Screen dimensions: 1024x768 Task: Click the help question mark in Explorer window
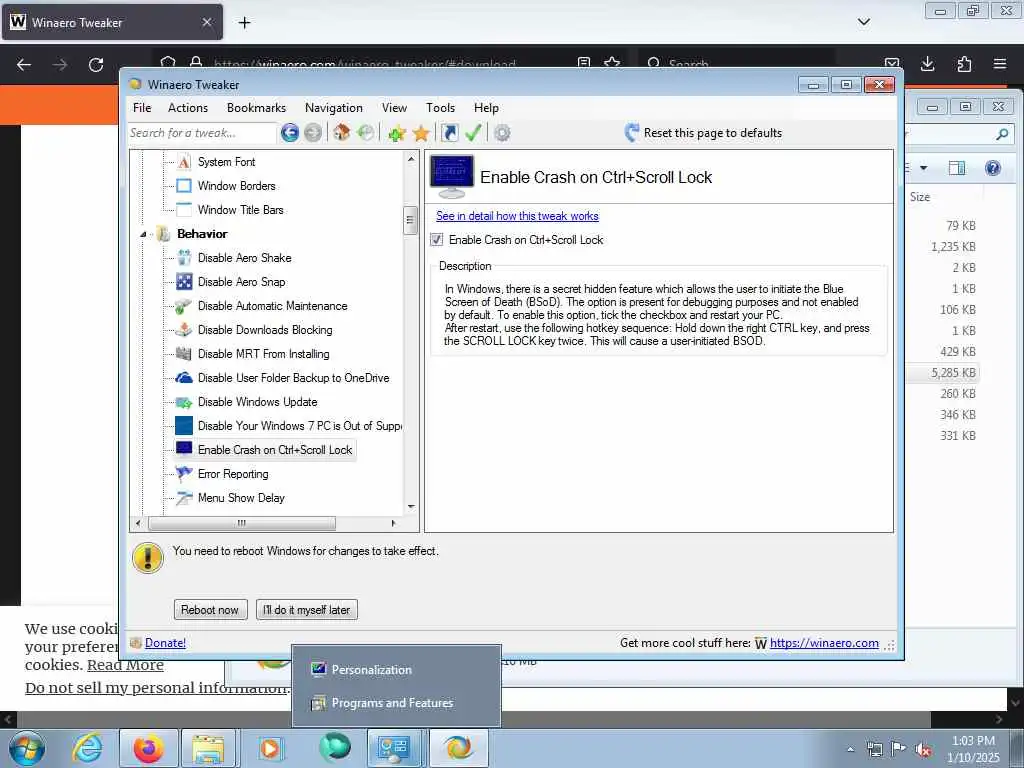coord(993,168)
